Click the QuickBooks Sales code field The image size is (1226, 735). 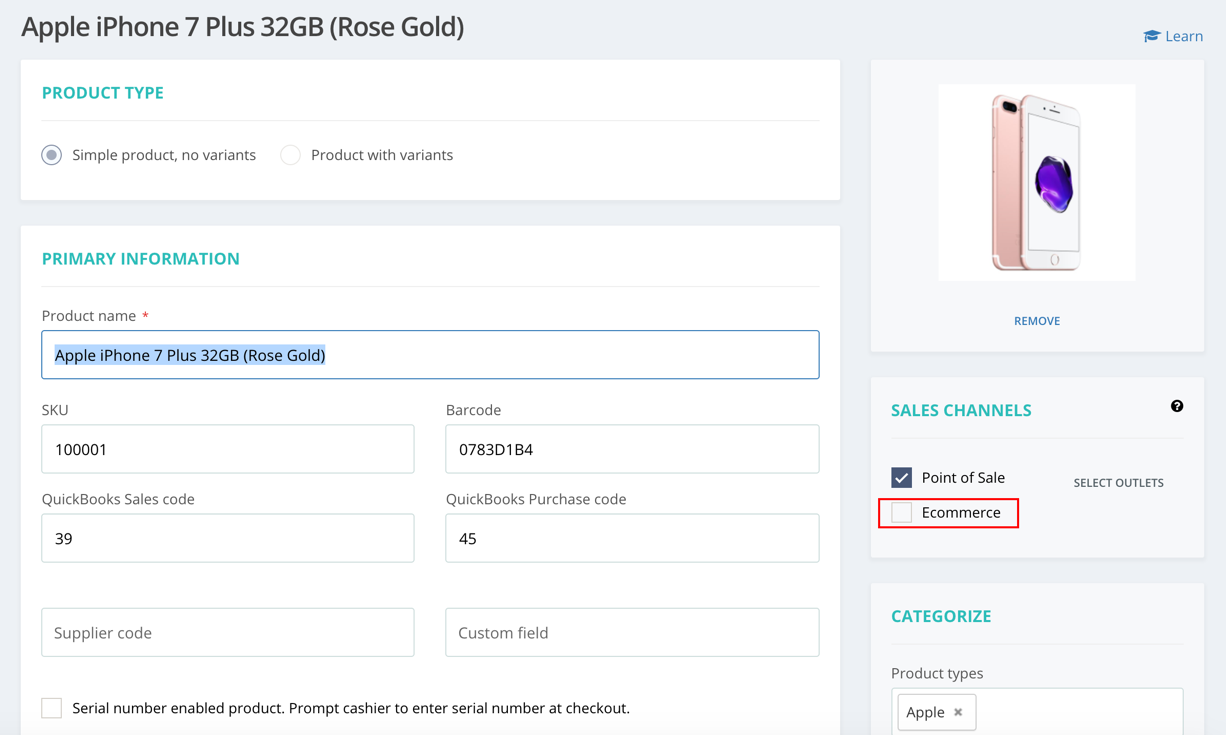point(228,538)
